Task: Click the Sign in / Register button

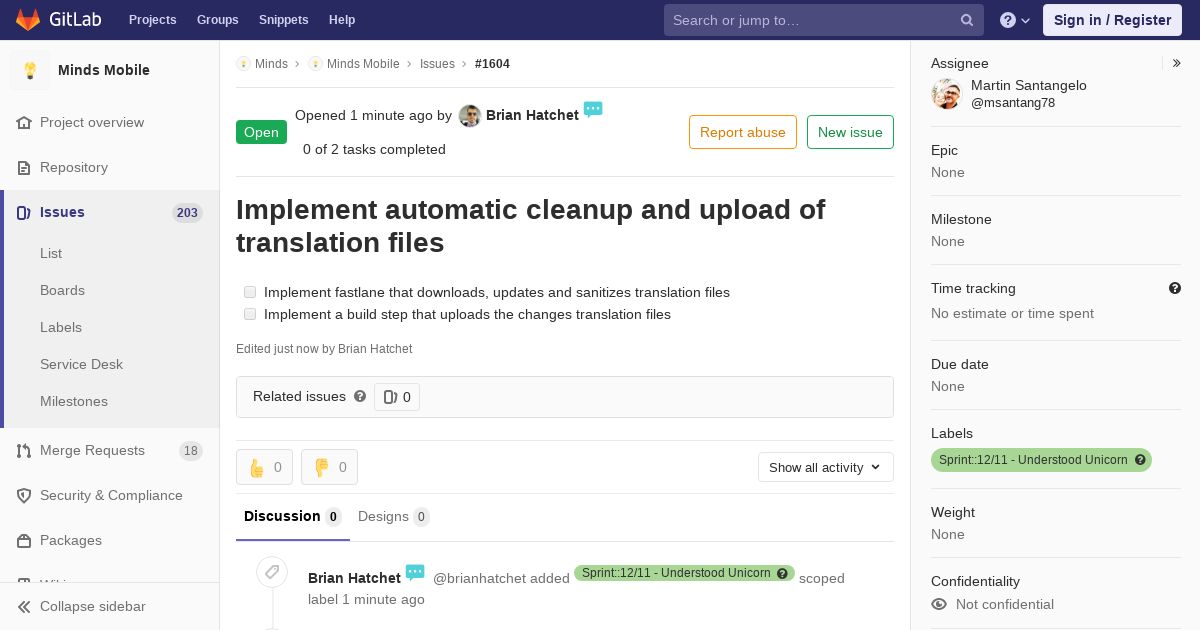Action: (1112, 20)
